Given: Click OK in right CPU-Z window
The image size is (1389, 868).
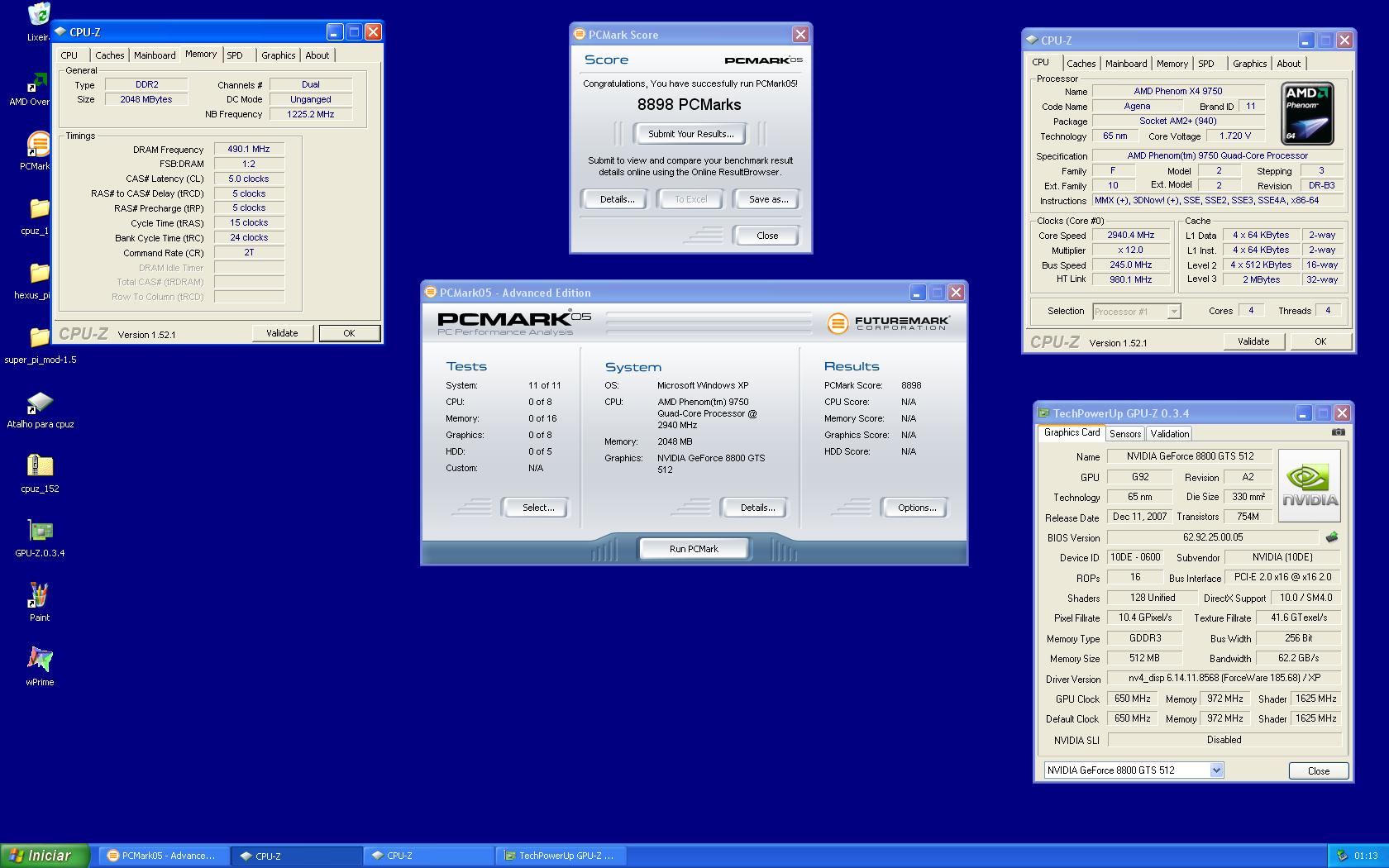Looking at the screenshot, I should coord(1320,341).
